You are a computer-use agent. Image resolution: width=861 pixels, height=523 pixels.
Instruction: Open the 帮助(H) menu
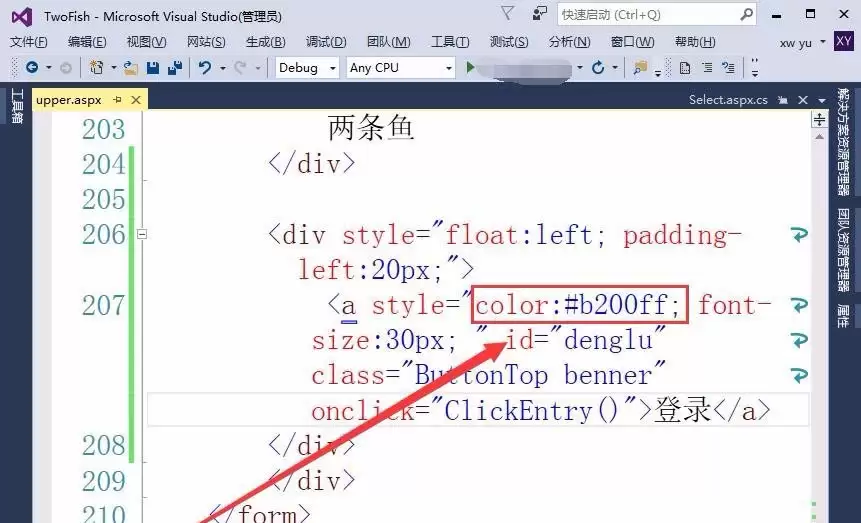695,42
